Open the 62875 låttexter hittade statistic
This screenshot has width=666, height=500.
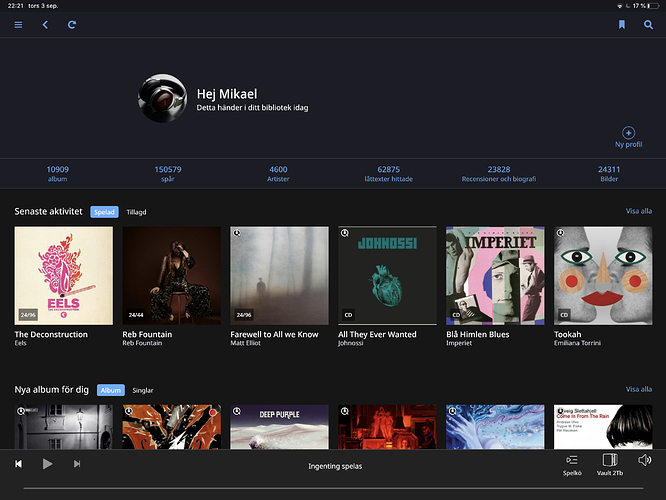tap(389, 174)
